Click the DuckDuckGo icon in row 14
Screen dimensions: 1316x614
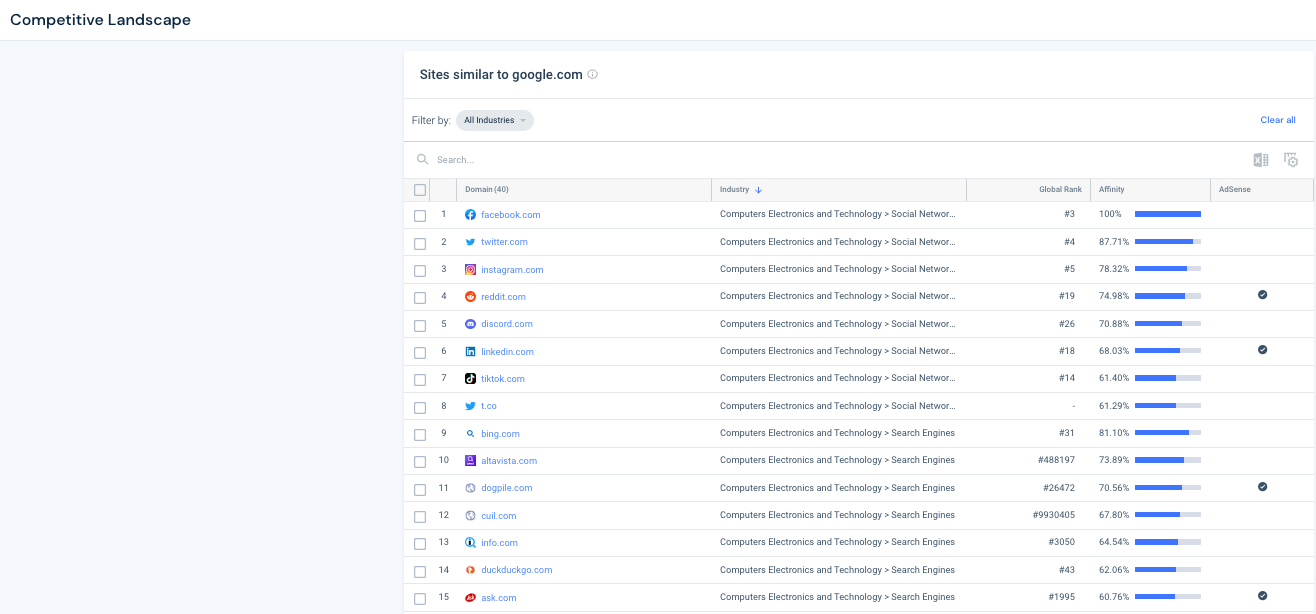470,569
